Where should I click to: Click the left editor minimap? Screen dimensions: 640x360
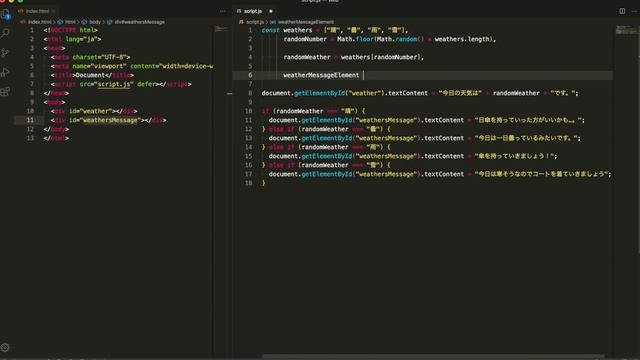(222, 29)
